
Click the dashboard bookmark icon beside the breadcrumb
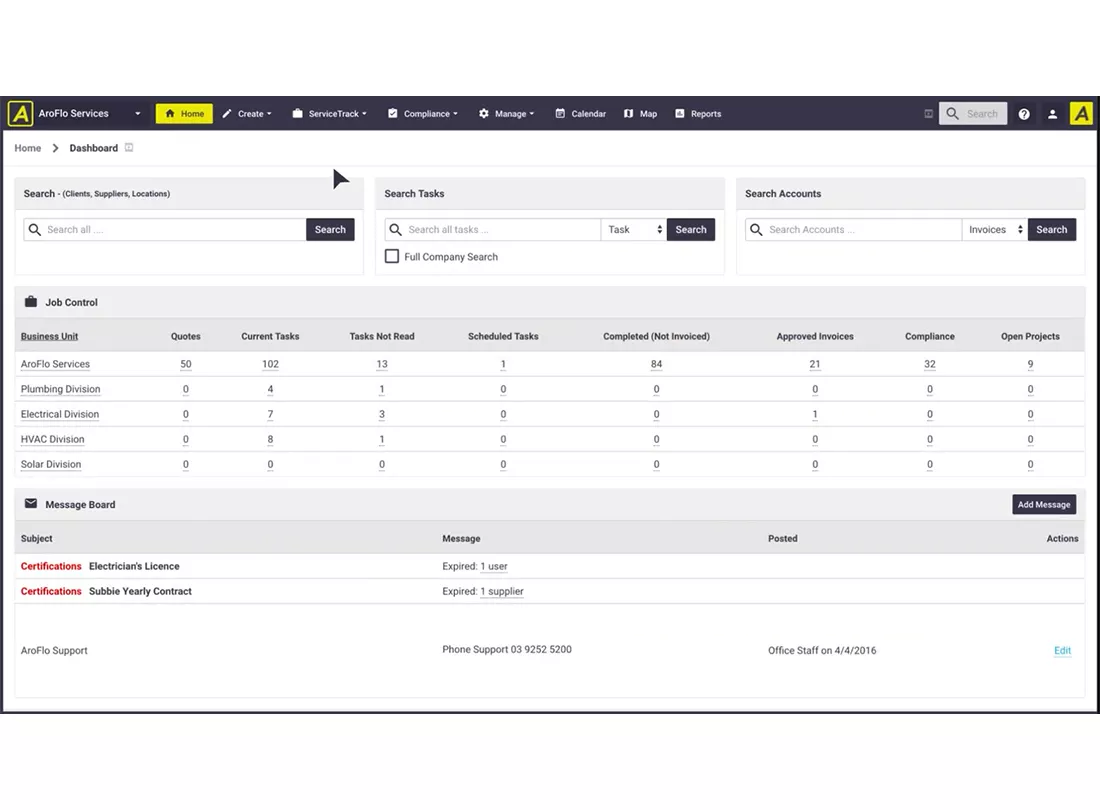click(129, 148)
